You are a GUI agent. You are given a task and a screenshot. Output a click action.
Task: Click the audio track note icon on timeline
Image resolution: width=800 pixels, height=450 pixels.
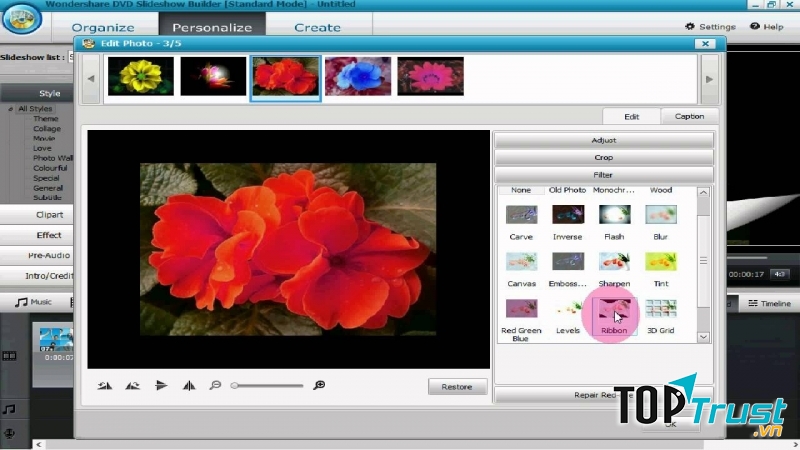tap(9, 409)
